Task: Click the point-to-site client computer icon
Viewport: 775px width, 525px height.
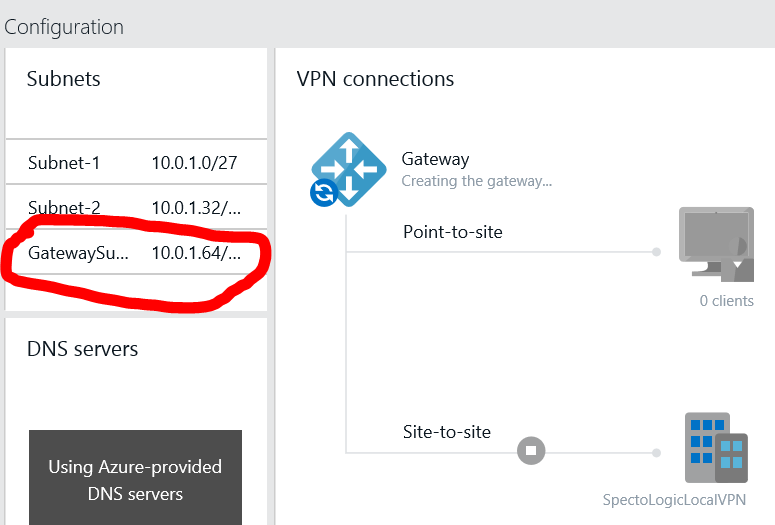Action: point(715,245)
